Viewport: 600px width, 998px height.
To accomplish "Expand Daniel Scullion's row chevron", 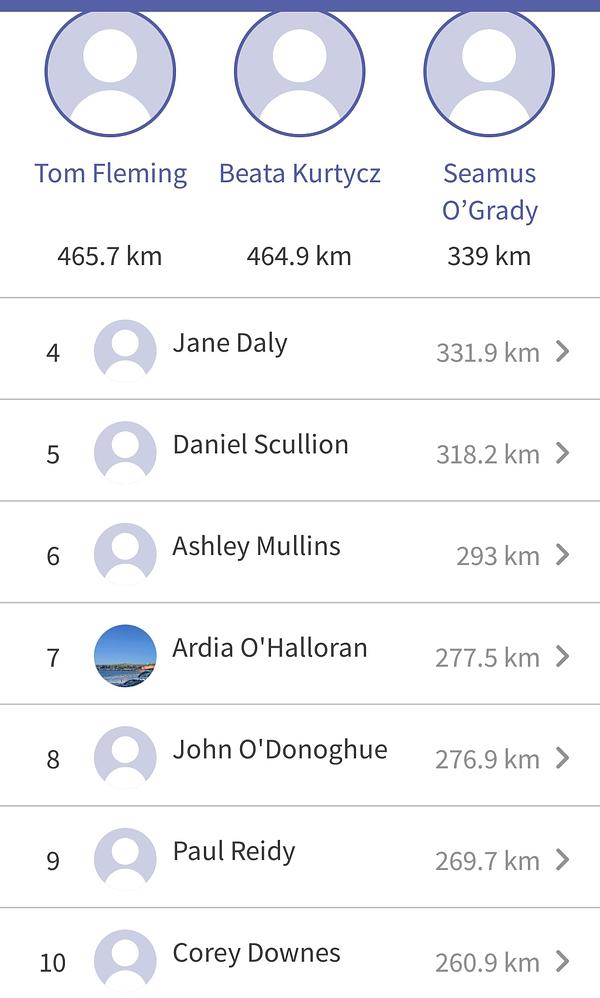I will coord(563,453).
